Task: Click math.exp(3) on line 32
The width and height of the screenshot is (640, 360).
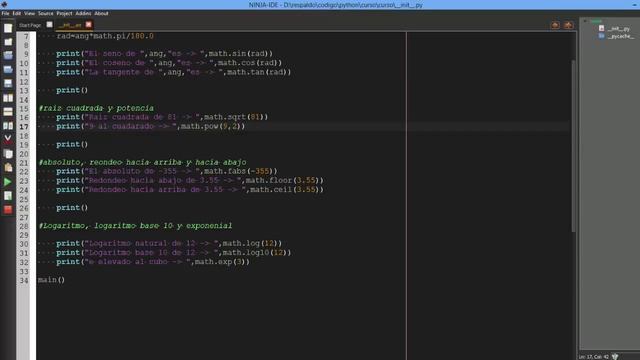Action: [x=220, y=262]
